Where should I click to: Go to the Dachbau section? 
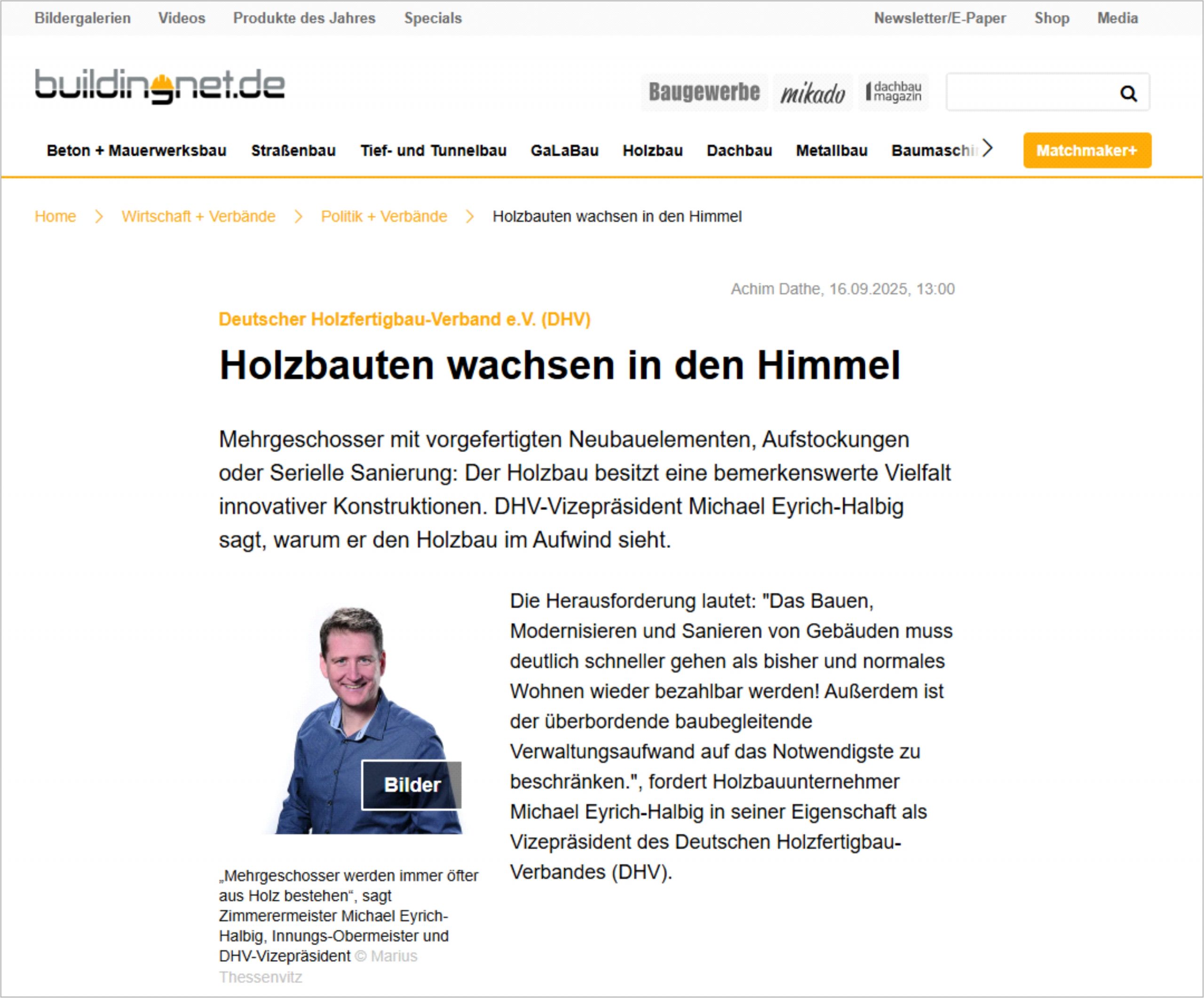pos(739,151)
